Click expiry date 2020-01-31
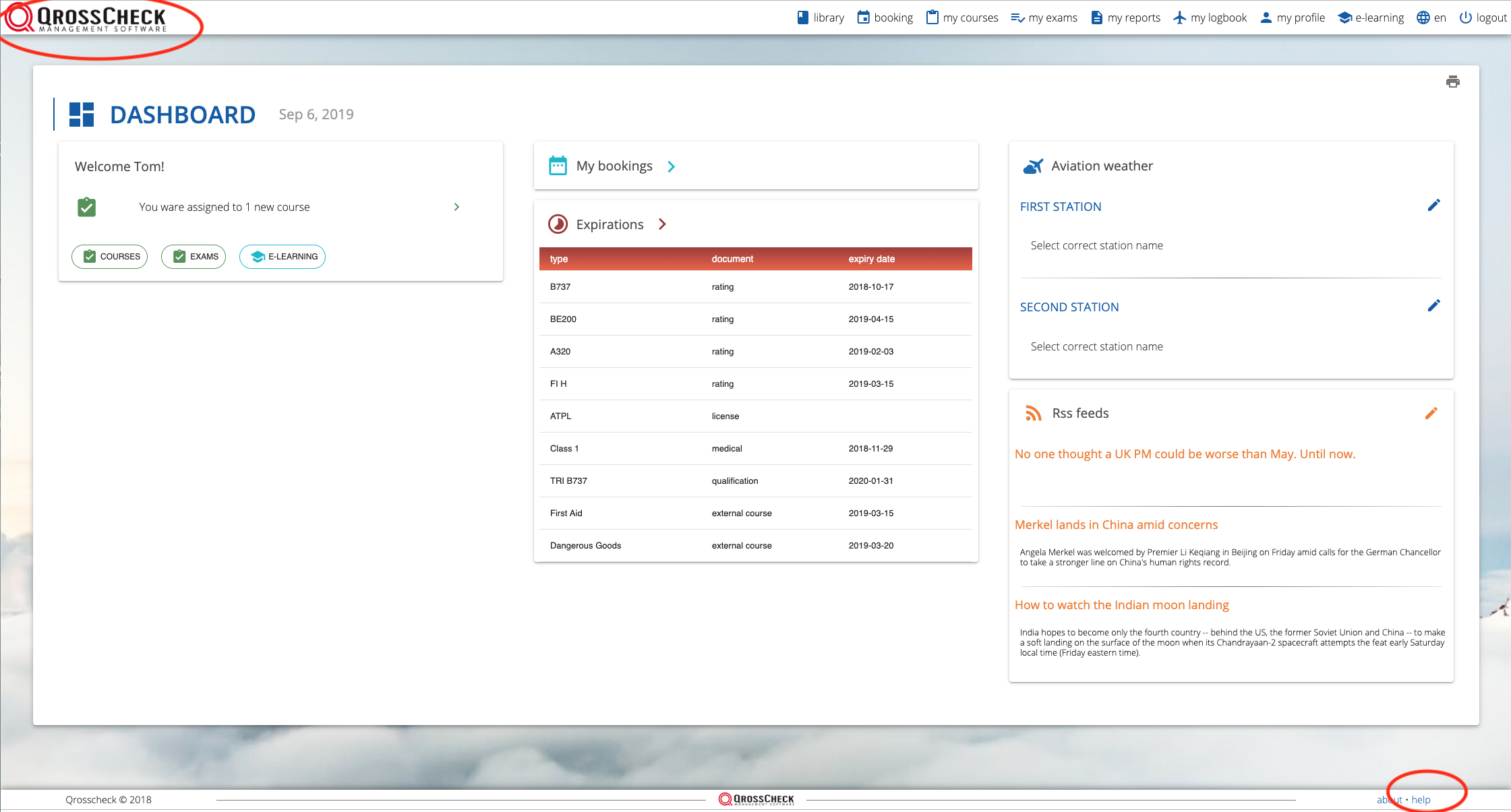The width and height of the screenshot is (1511, 812). [870, 481]
